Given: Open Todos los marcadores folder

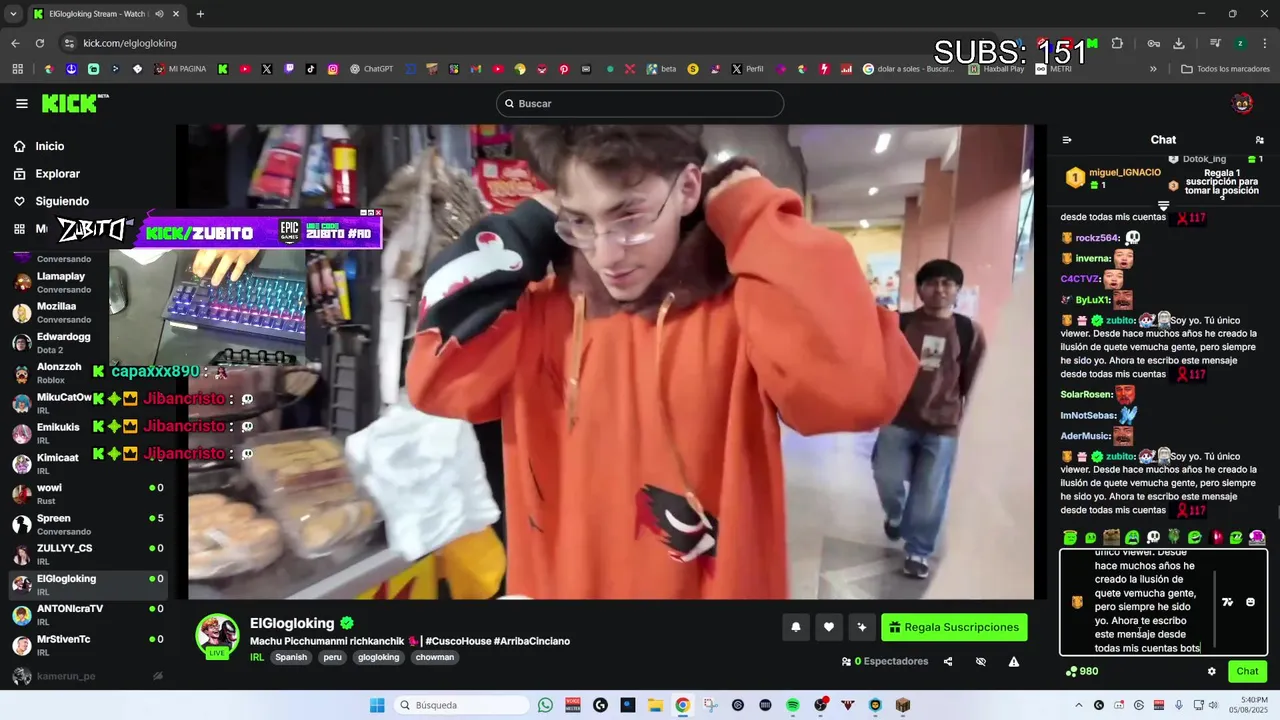Looking at the screenshot, I should [x=1225, y=69].
